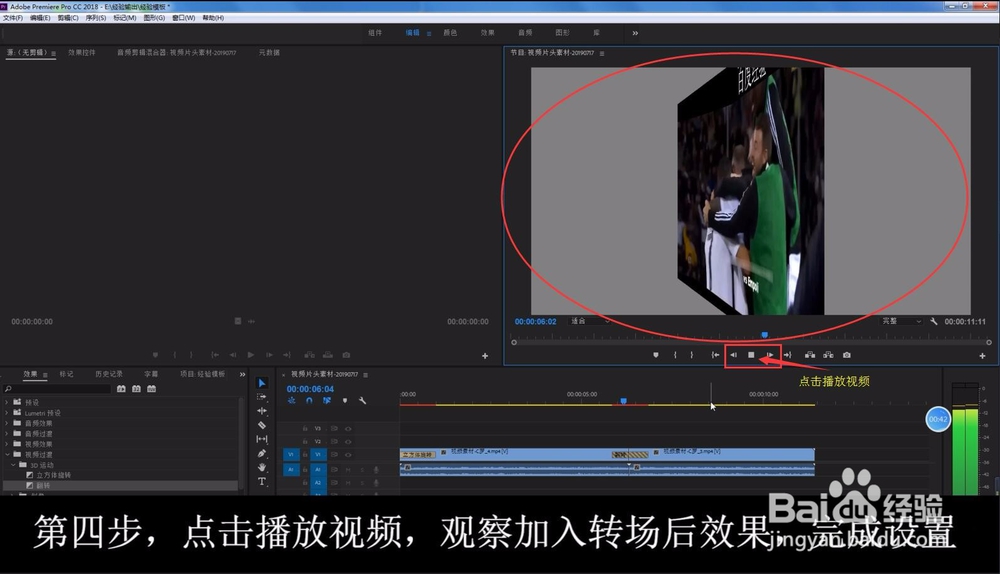This screenshot has width=1000, height=574.
Task: Toggle V2 track output eye
Action: click(348, 441)
